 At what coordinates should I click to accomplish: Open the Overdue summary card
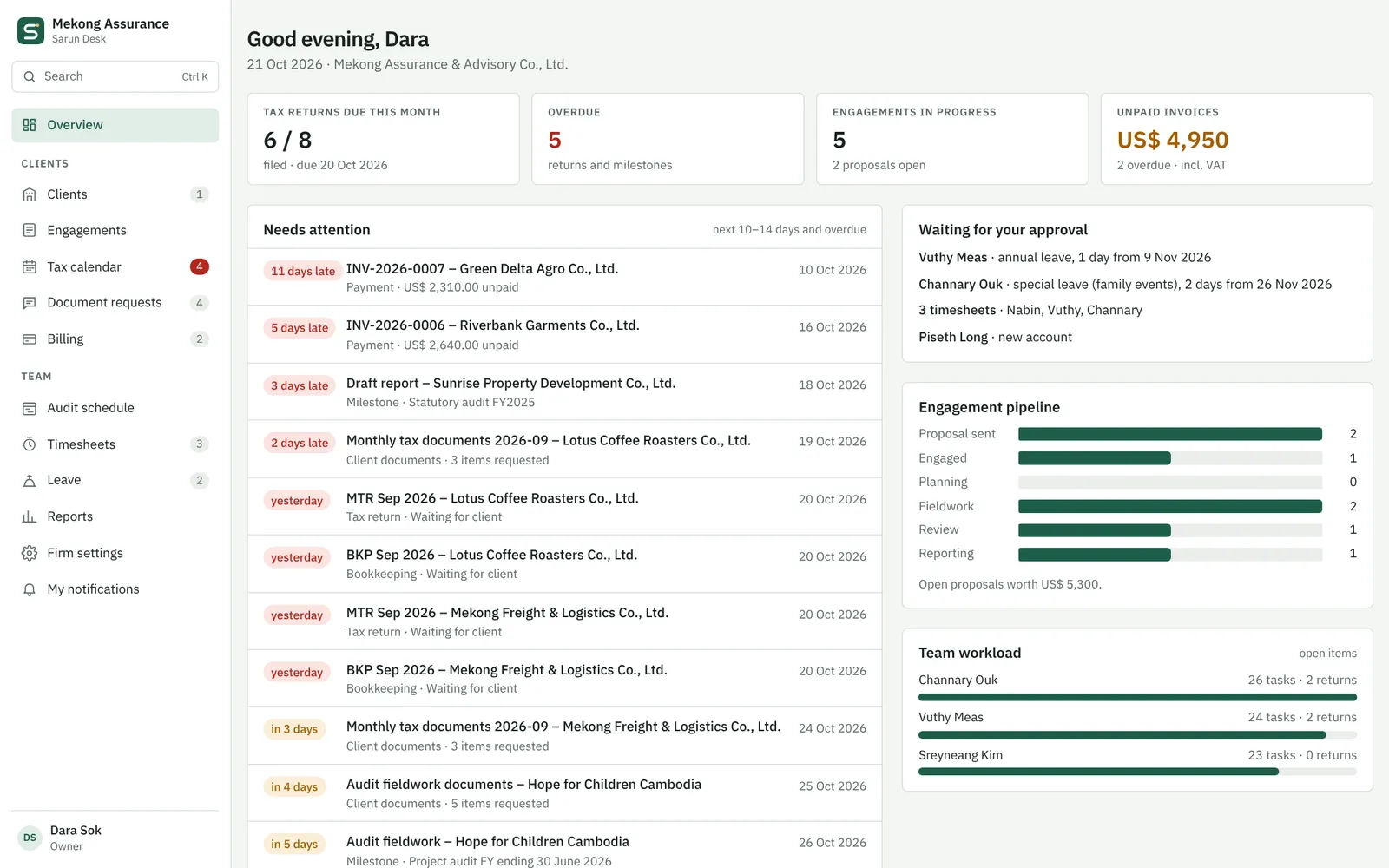pyautogui.click(x=668, y=139)
